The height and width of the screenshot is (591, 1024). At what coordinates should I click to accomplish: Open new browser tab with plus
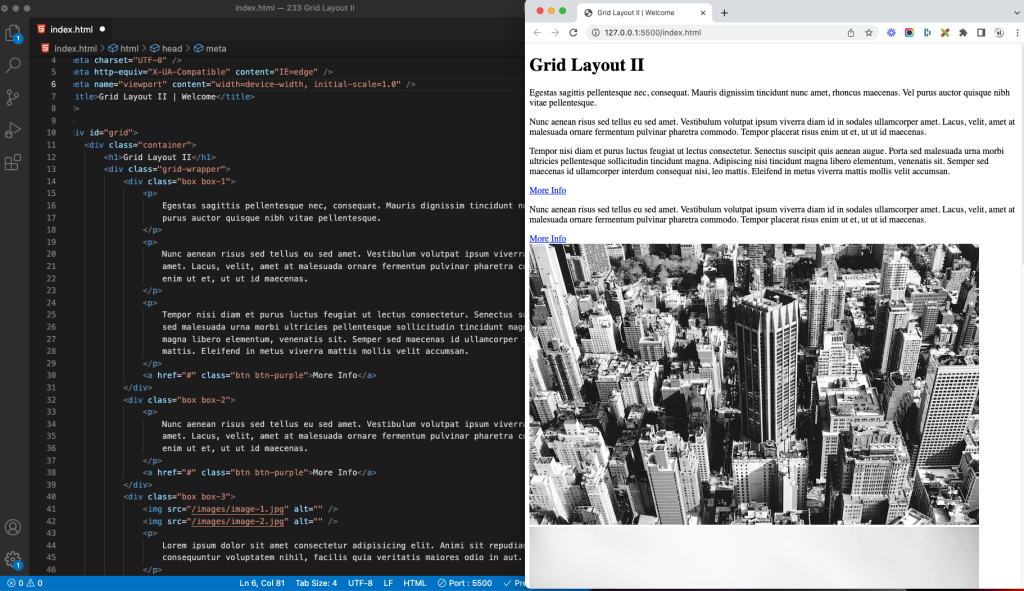coord(724,12)
